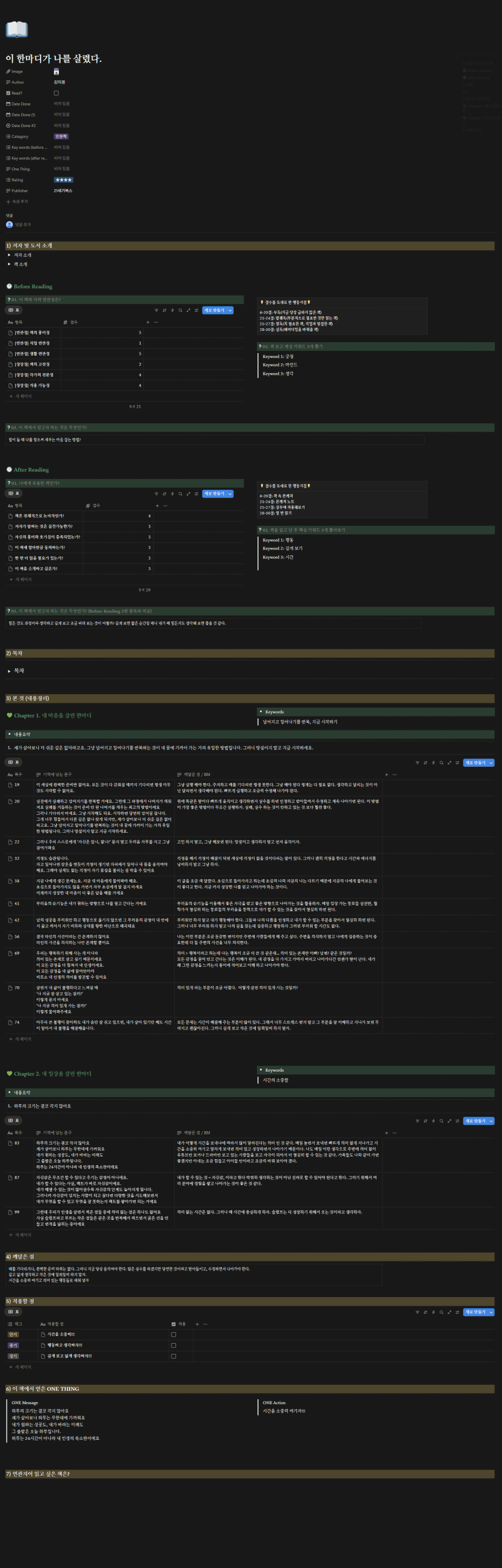Click the purple 인문학 category tag
Viewport: 502px width, 1568px height.
coord(61,136)
